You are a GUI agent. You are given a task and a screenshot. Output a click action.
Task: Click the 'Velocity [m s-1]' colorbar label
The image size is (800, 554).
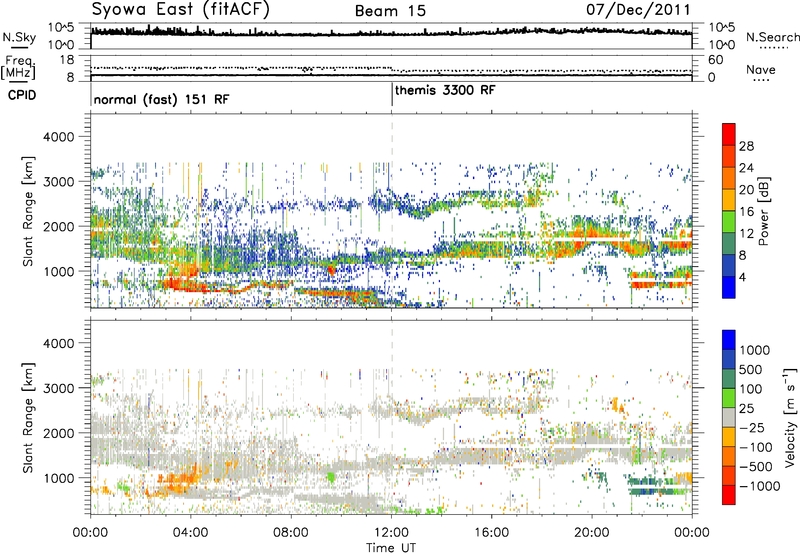click(x=790, y=417)
